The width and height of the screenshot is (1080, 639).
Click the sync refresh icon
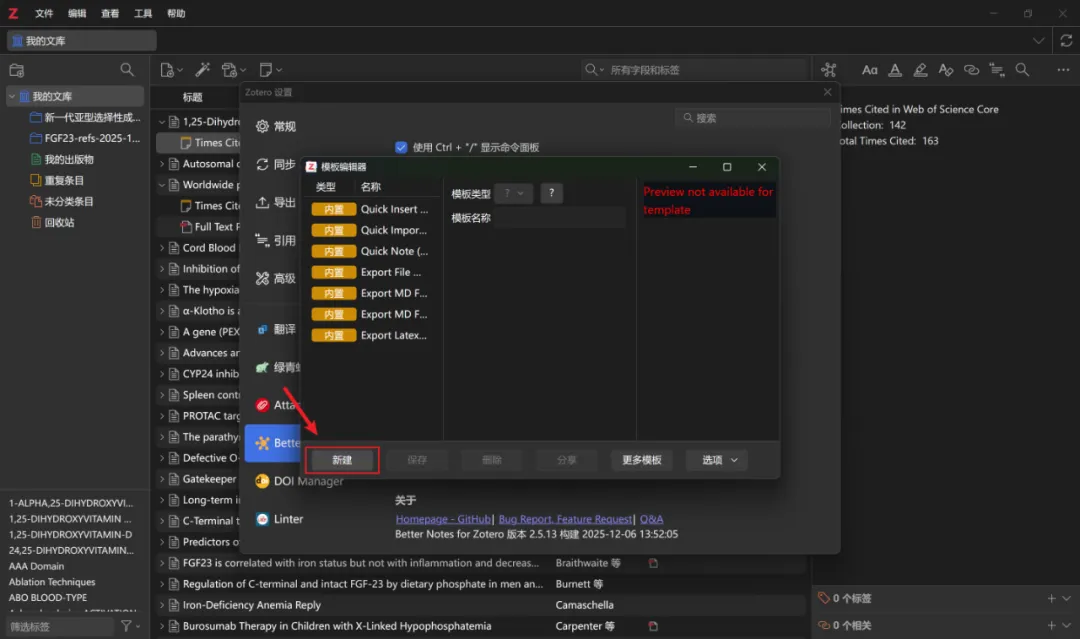click(x=1066, y=41)
